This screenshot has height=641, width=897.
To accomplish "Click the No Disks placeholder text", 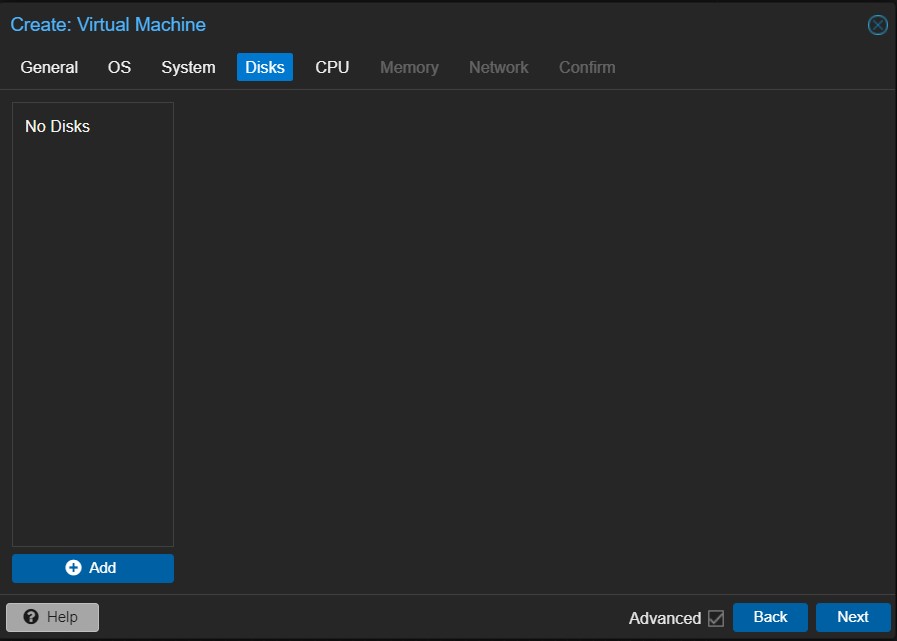I will click(57, 126).
